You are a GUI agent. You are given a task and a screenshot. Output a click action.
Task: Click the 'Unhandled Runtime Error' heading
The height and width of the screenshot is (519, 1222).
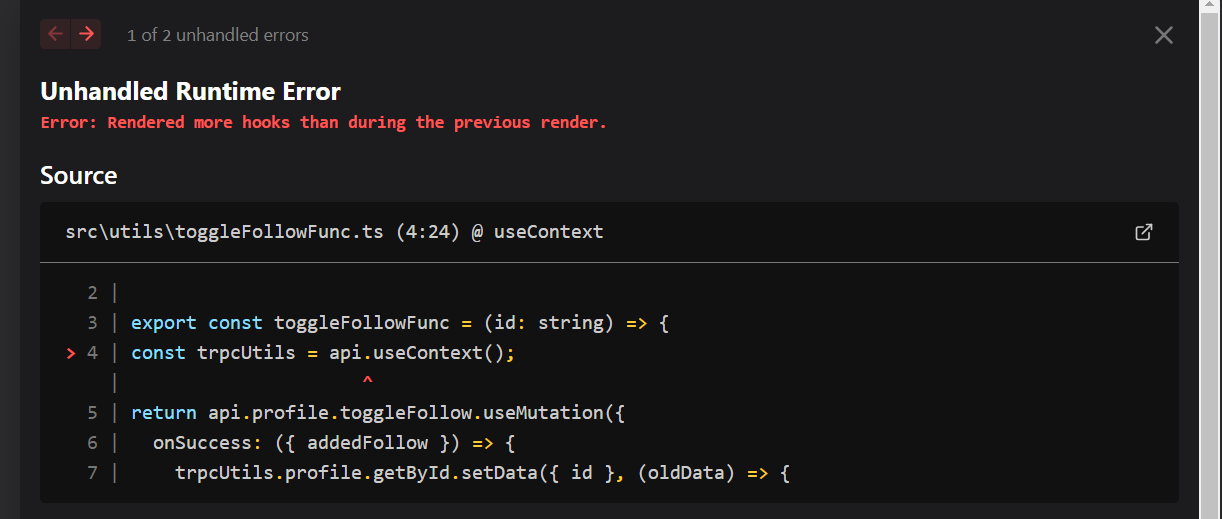[190, 92]
